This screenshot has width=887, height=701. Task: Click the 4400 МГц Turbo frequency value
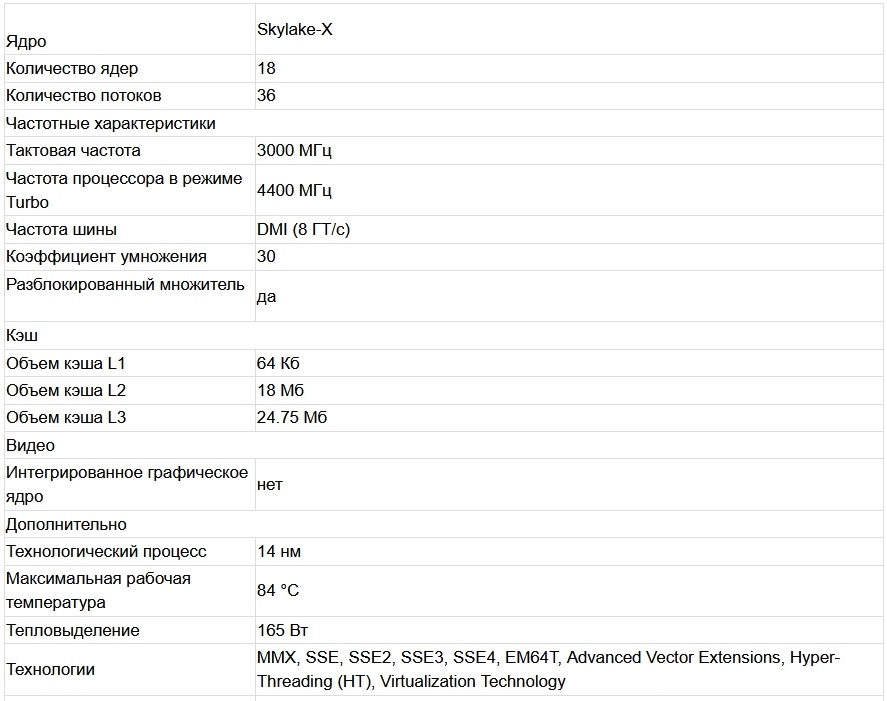[294, 190]
